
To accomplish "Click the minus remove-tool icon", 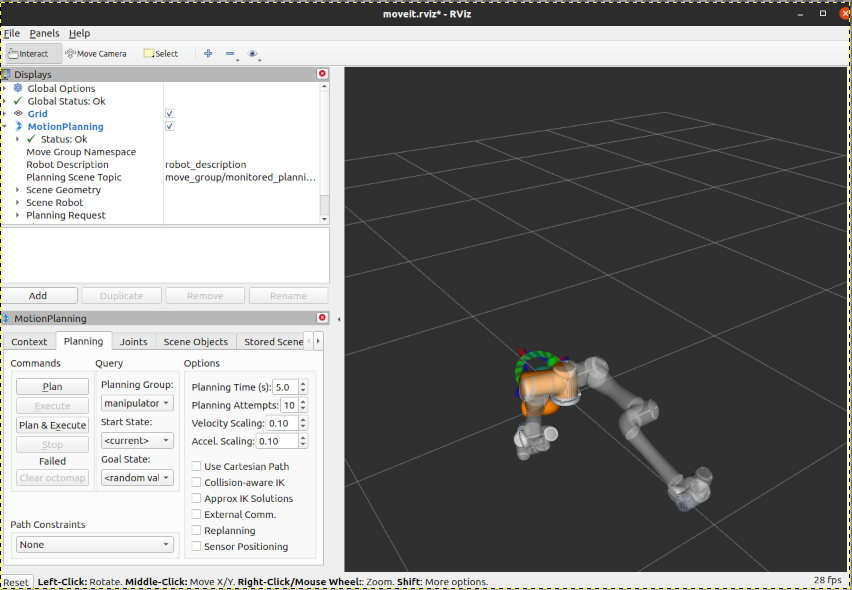I will click(230, 53).
